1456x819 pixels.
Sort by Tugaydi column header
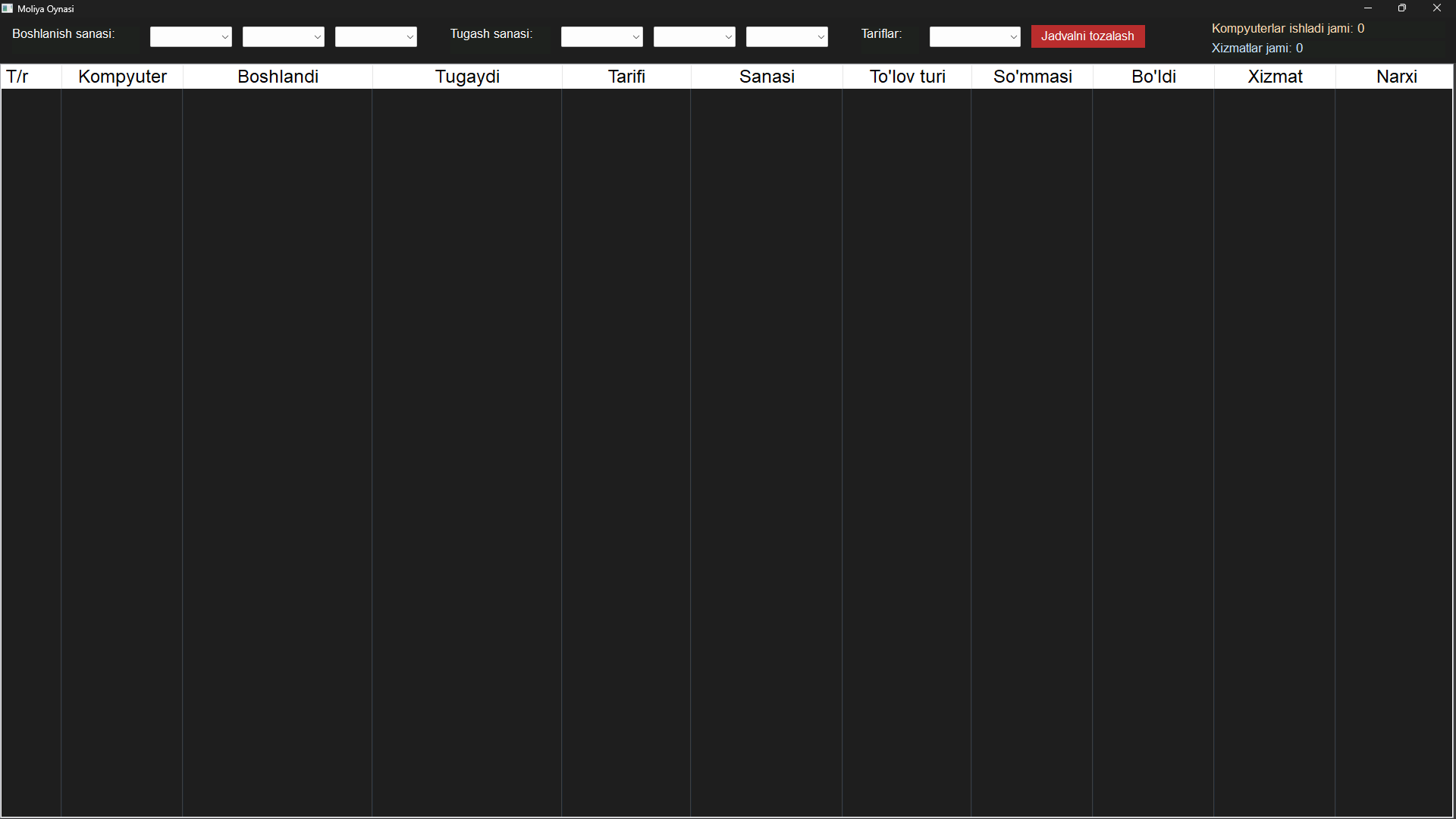tap(467, 77)
